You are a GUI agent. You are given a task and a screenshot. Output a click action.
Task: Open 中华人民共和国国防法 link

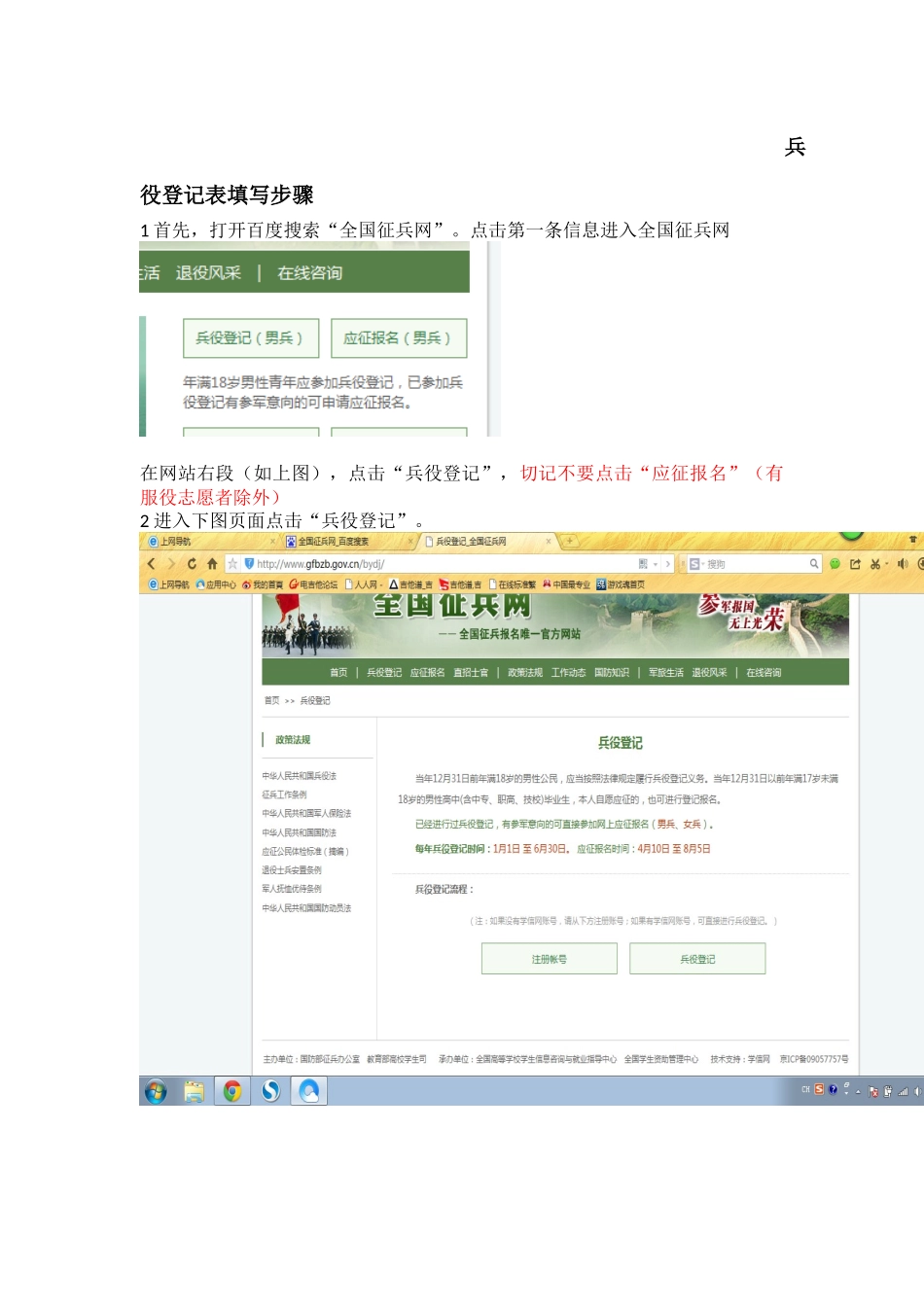(299, 833)
